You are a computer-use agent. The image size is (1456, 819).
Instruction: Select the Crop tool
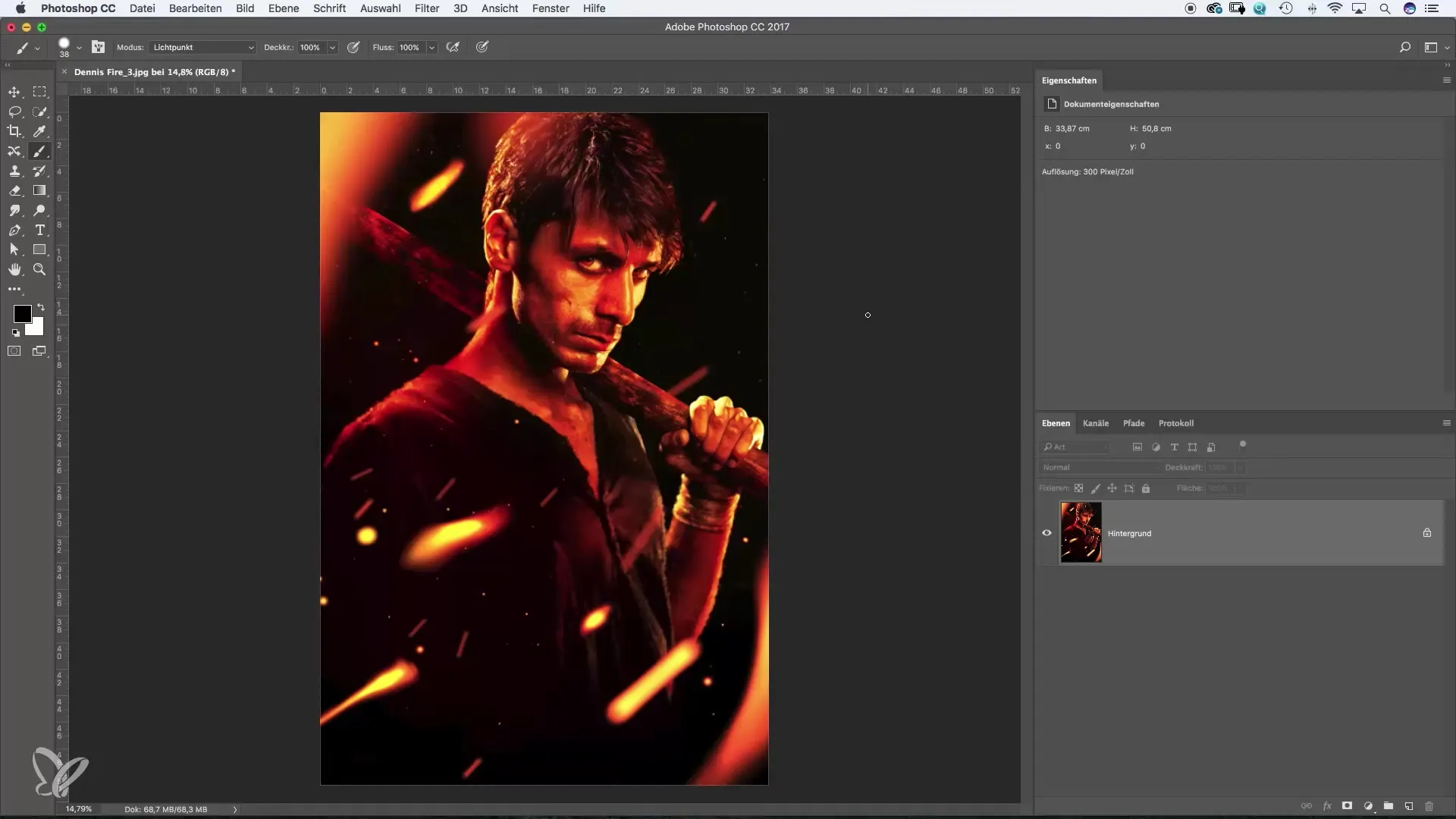coord(14,131)
